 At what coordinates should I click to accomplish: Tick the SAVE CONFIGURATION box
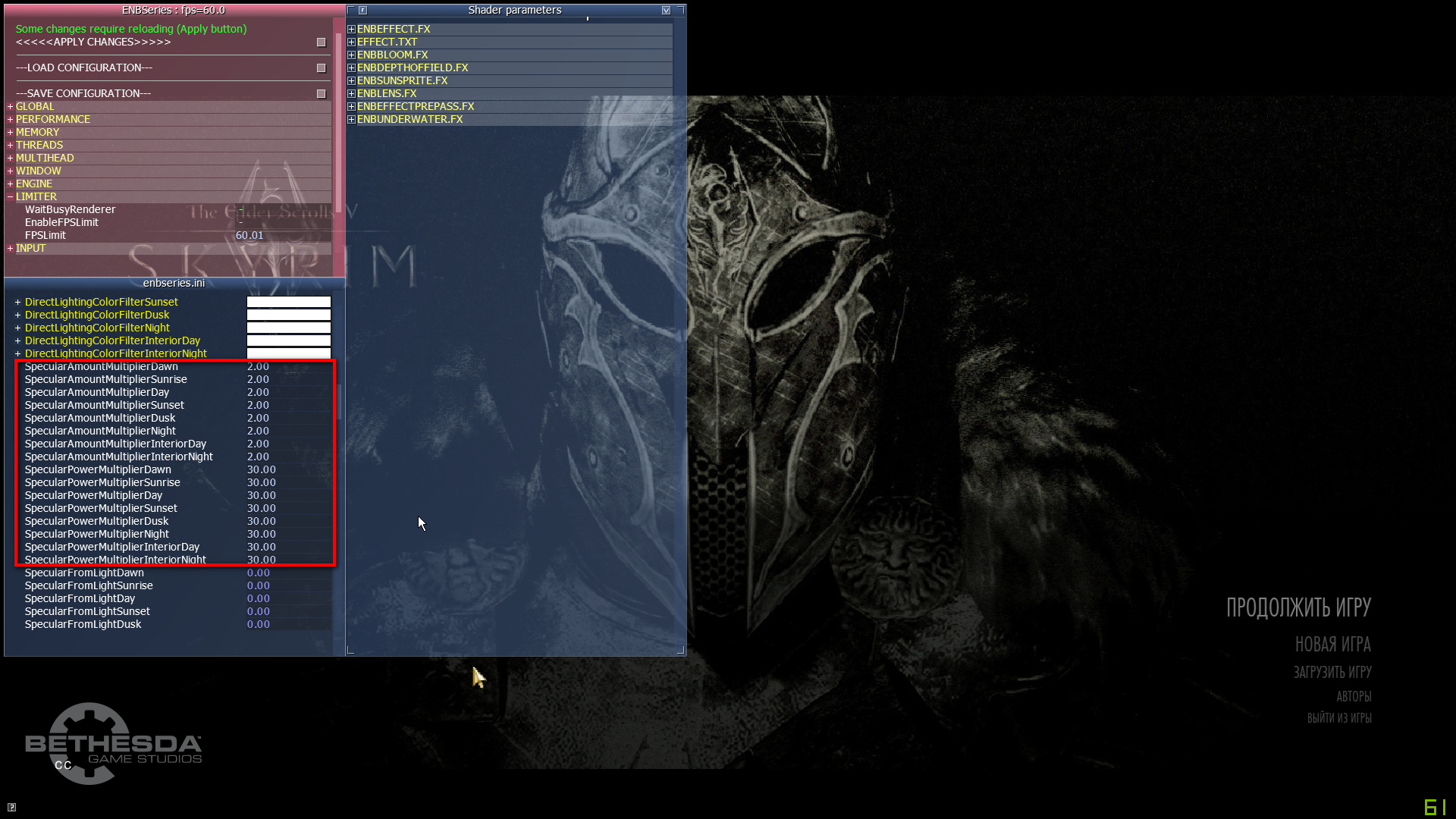pos(321,94)
